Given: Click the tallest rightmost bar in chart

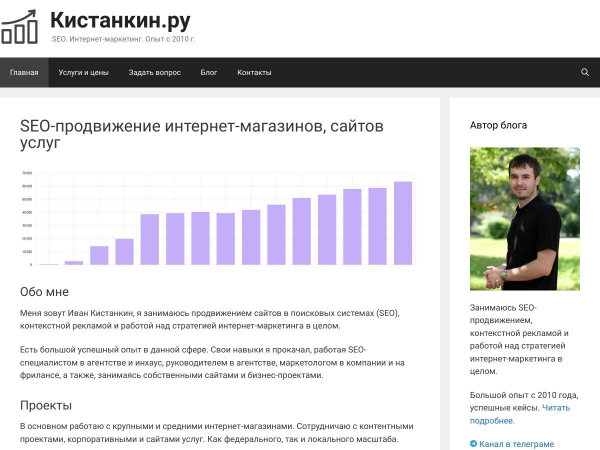Looking at the screenshot, I should (403, 223).
